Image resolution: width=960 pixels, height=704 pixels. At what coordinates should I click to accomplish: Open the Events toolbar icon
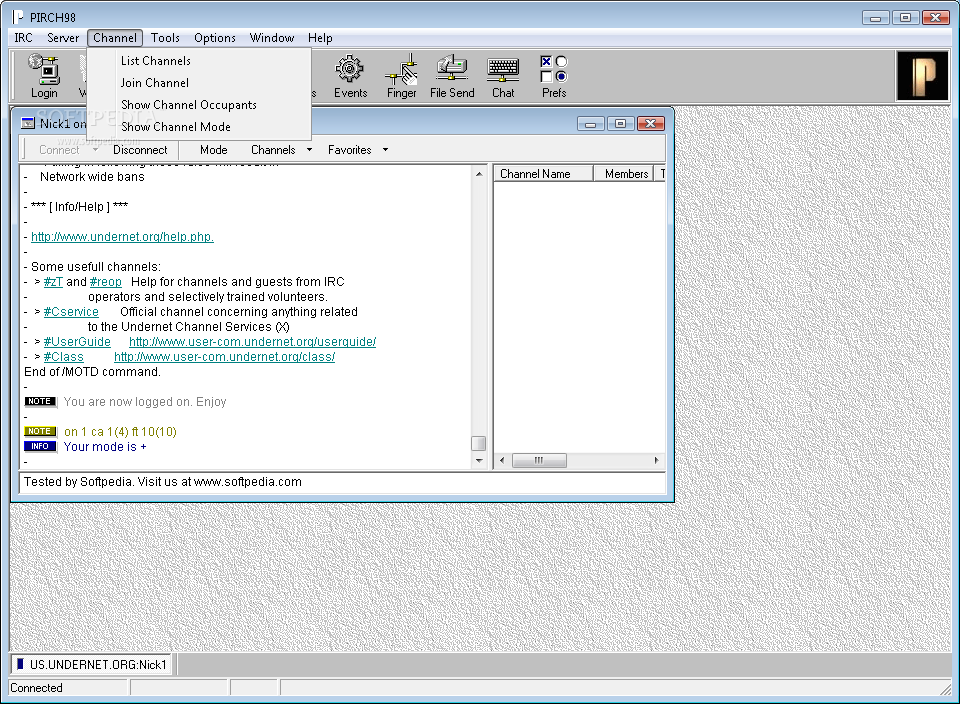(350, 76)
